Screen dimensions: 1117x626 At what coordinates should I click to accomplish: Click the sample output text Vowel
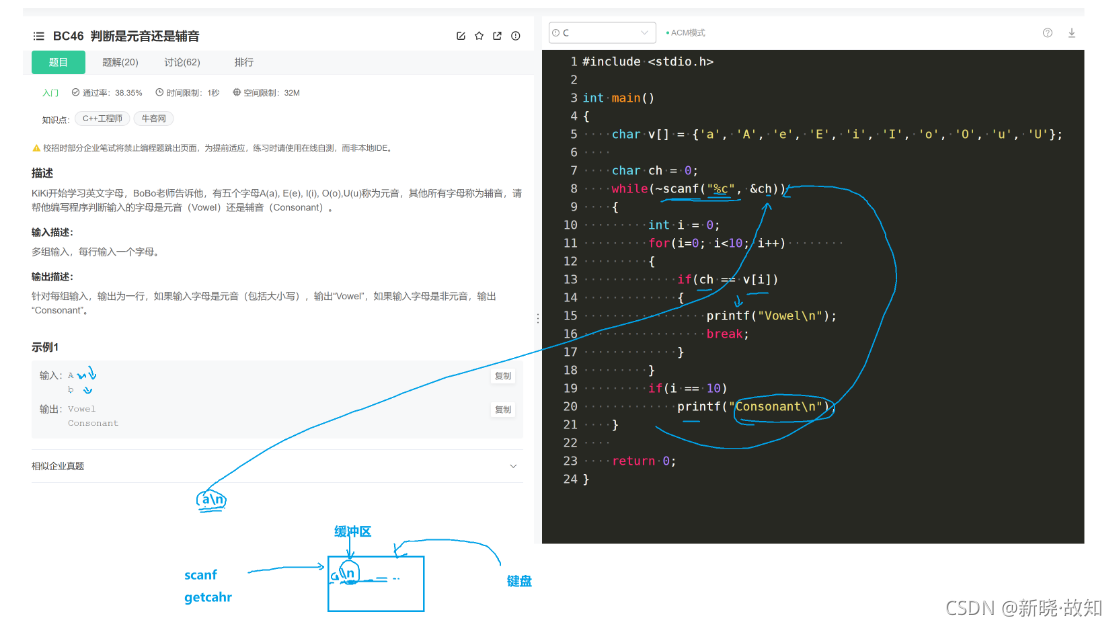pyautogui.click(x=81, y=409)
